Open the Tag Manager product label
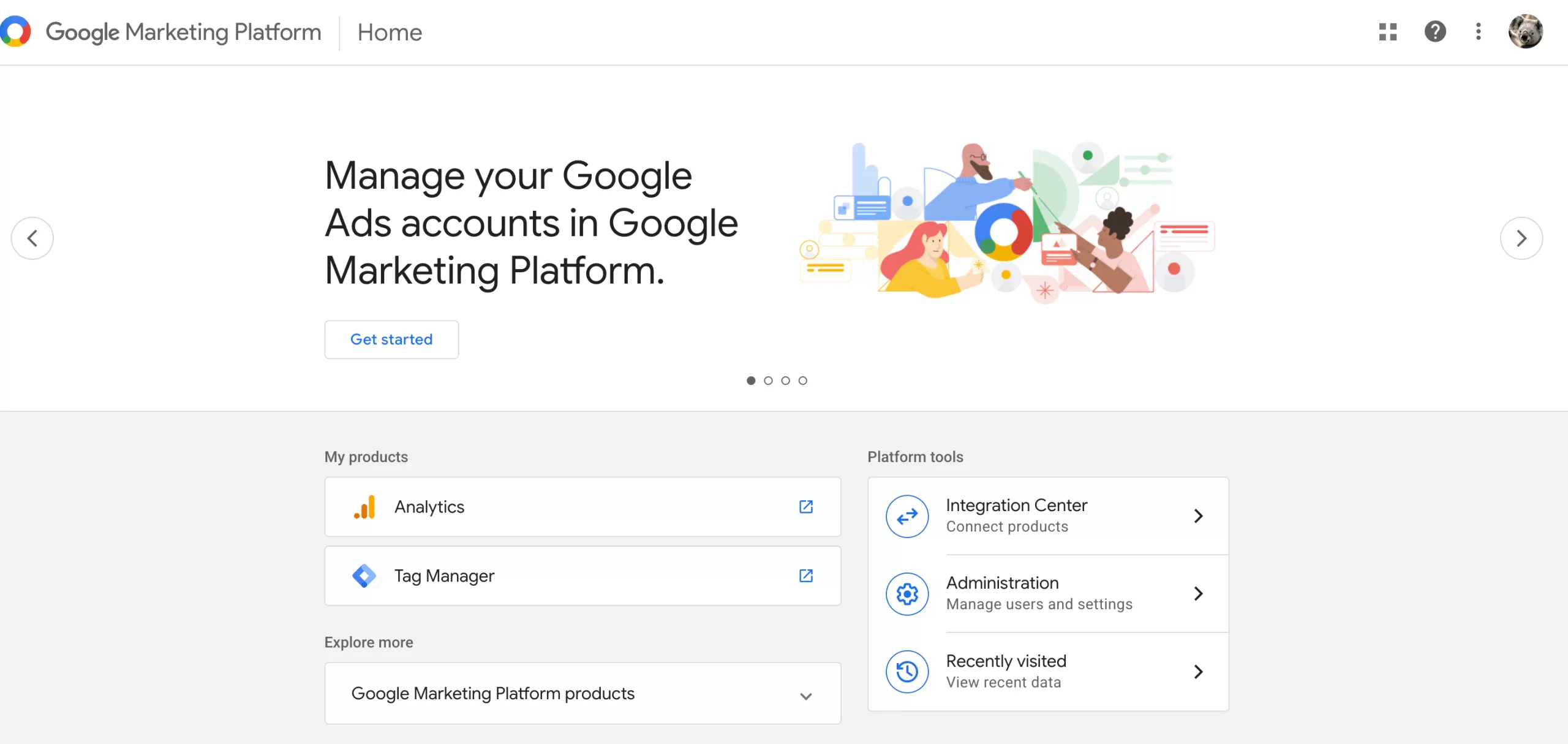Image resolution: width=1568 pixels, height=744 pixels. tap(444, 576)
